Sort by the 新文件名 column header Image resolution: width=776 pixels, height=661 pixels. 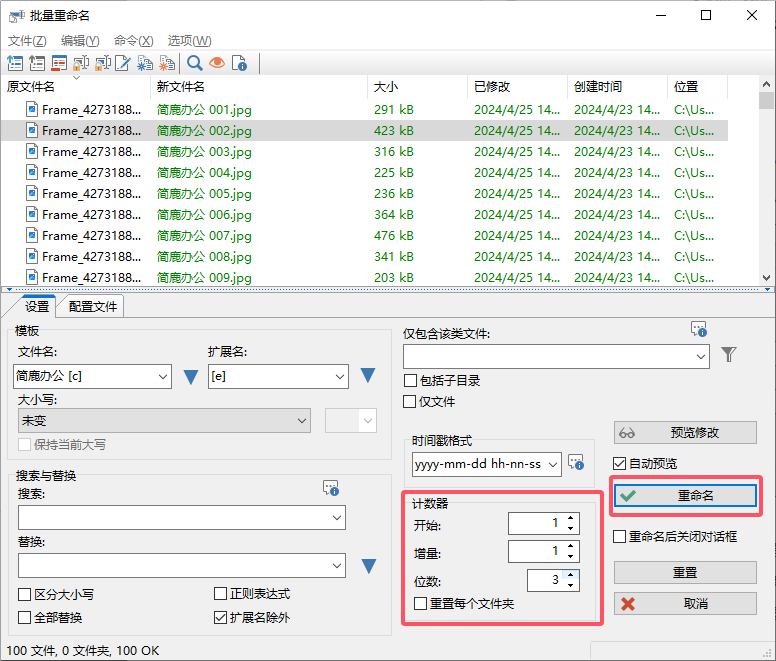259,87
